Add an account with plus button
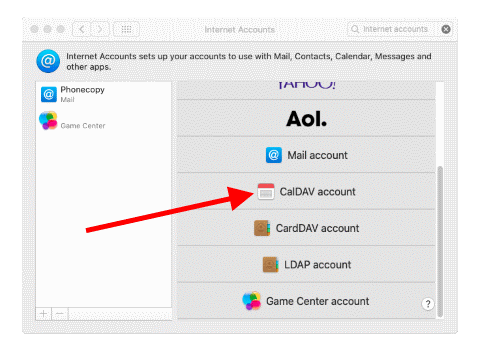This screenshot has height=361, width=480. [x=43, y=314]
